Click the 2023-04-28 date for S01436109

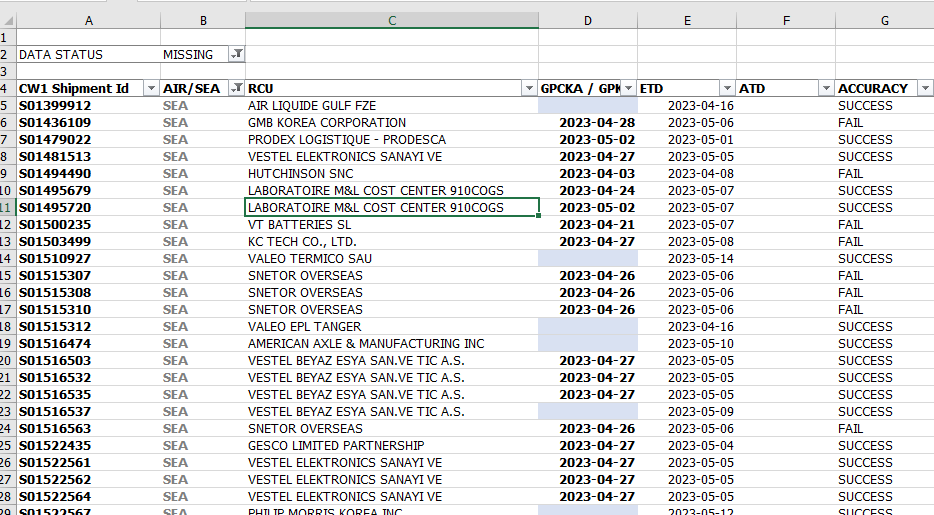588,123
